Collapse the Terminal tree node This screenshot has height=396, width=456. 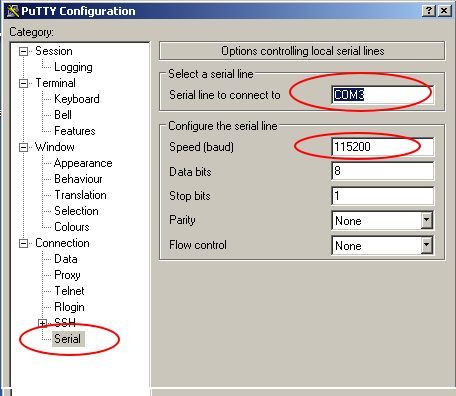(23, 83)
